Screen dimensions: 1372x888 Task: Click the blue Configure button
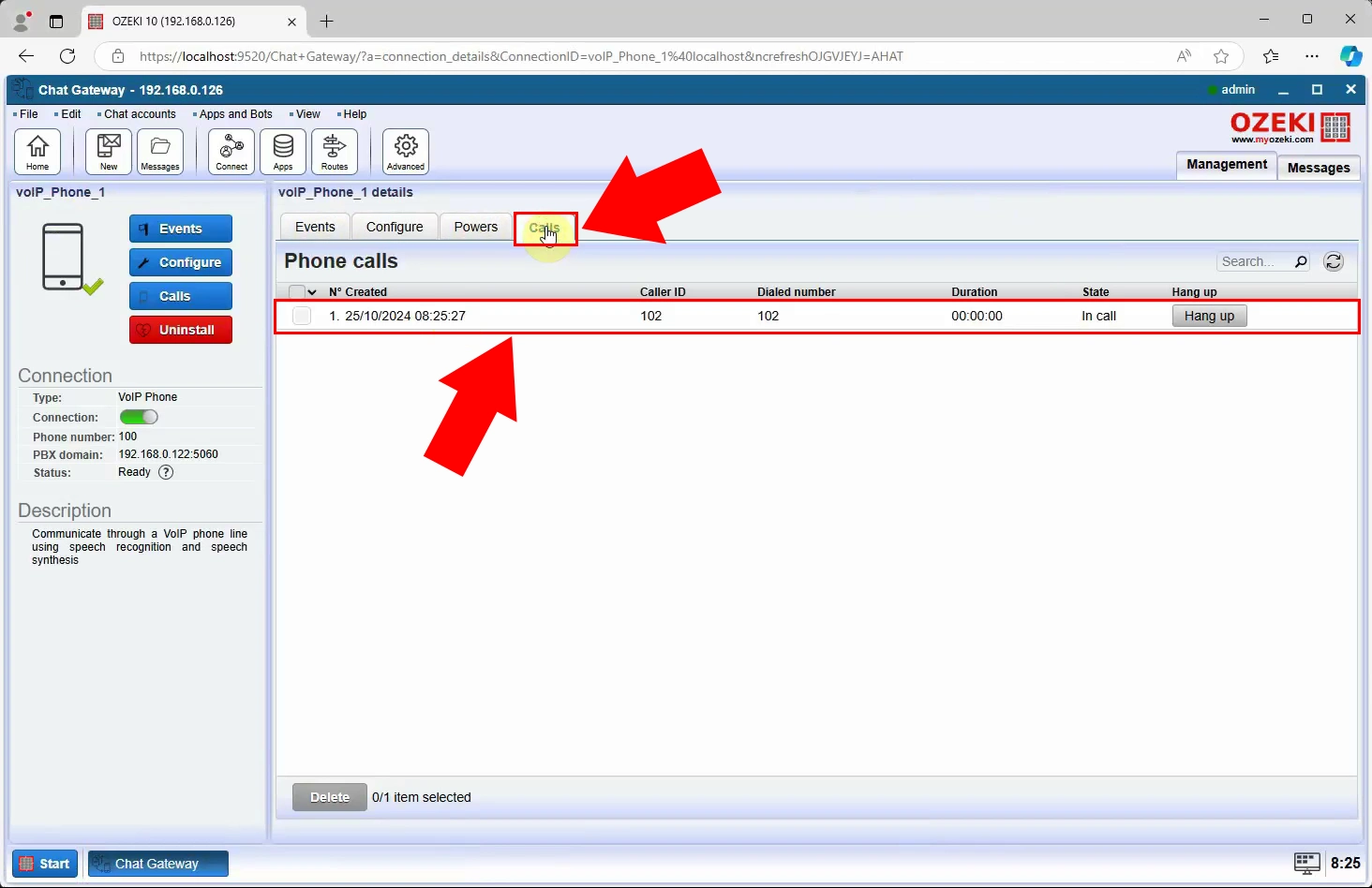click(181, 262)
